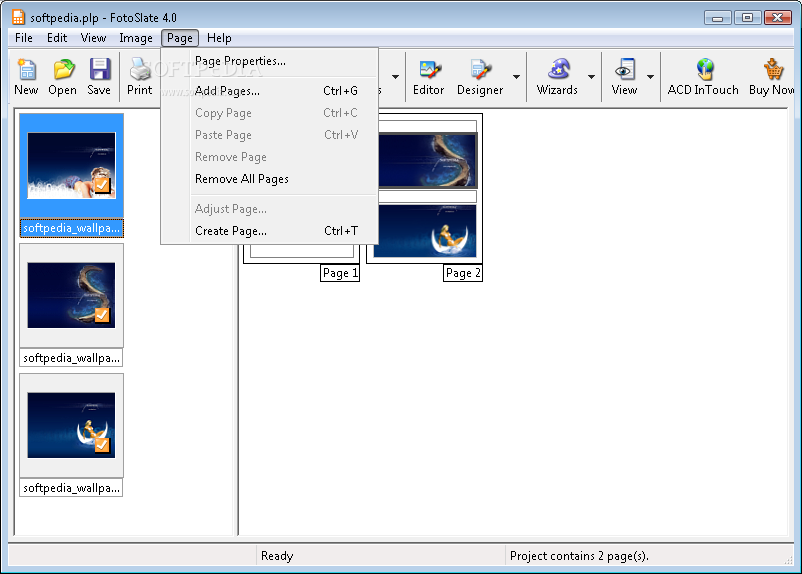This screenshot has height=574, width=802.
Task: Select the second wallpaper thumbnail with S shape
Action: coord(72,295)
